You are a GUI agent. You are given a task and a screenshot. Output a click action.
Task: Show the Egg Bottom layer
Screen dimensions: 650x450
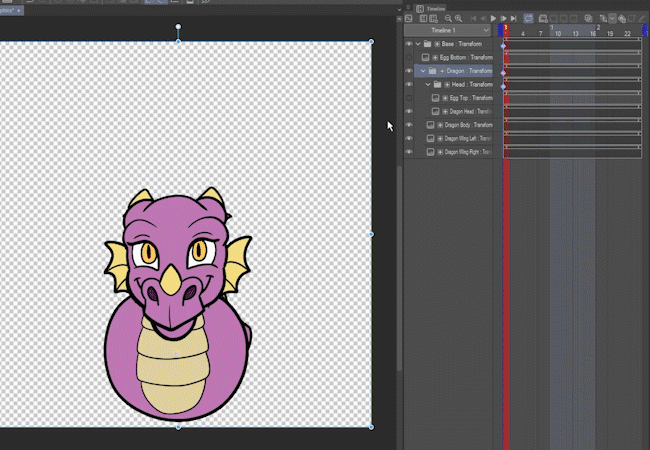(409, 58)
